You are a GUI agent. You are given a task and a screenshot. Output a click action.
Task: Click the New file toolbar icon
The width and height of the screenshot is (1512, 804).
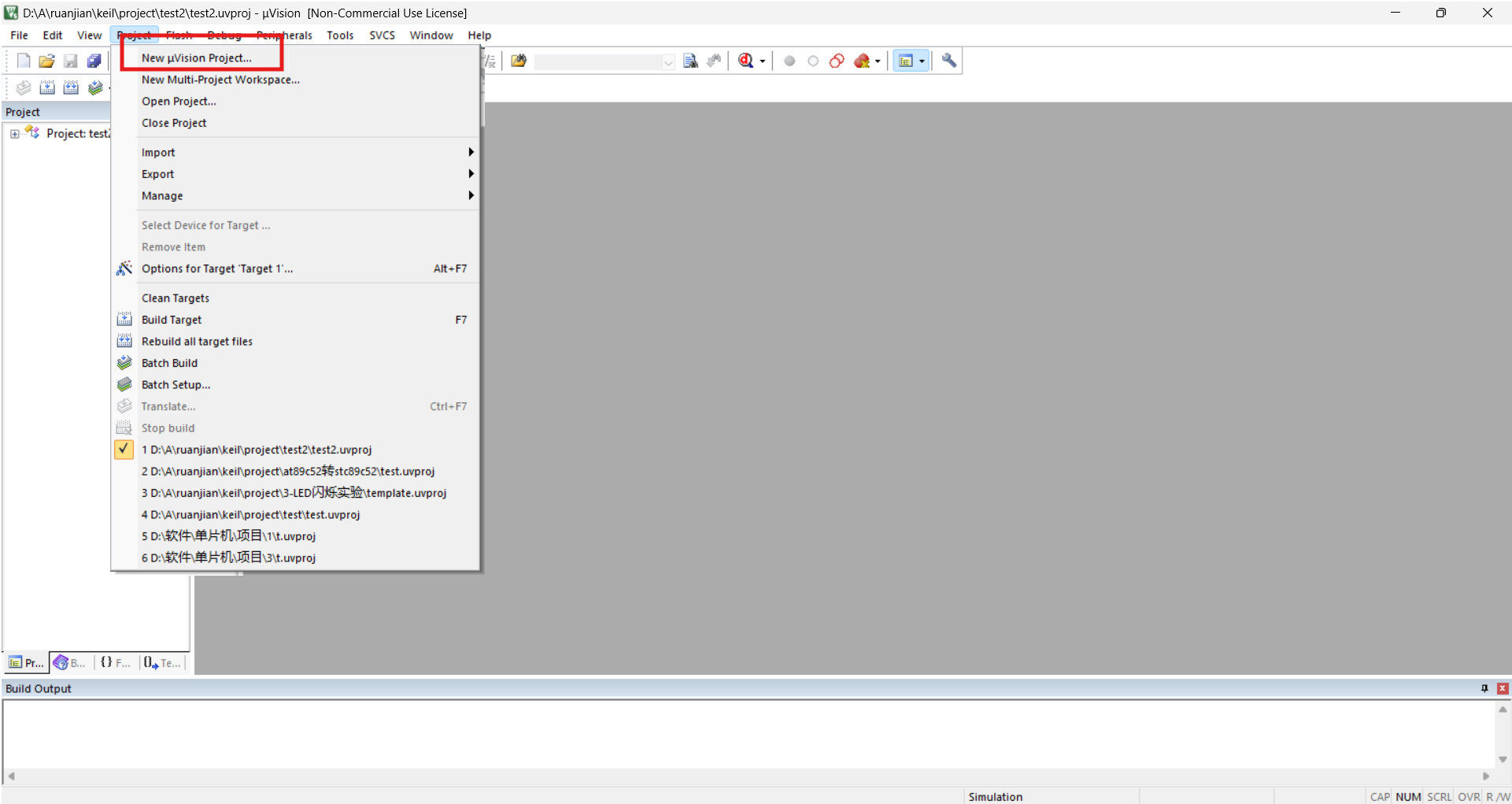point(24,61)
